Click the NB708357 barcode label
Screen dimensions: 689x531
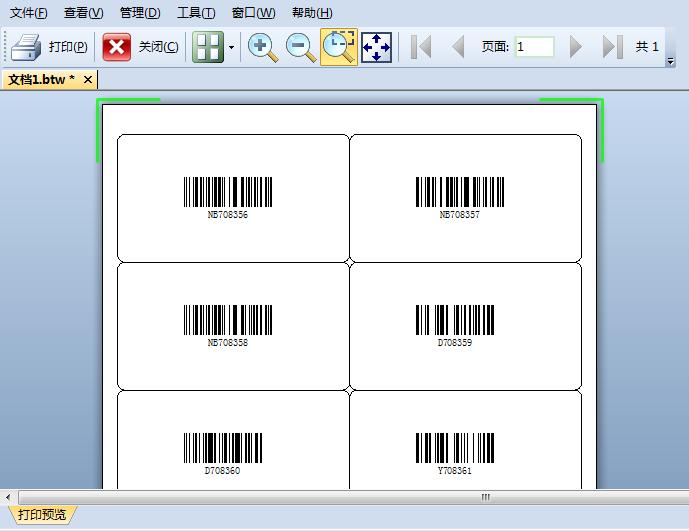tap(460, 197)
